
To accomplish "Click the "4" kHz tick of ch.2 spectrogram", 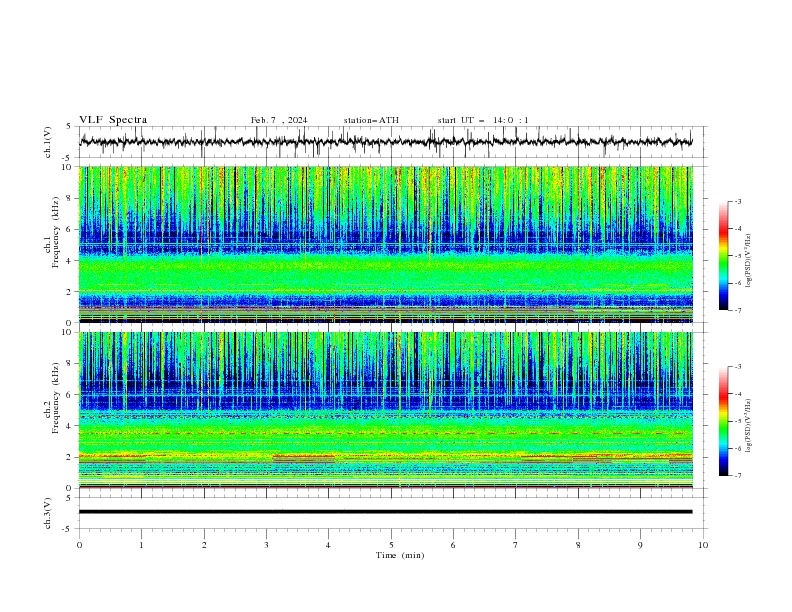I will 71,426.
